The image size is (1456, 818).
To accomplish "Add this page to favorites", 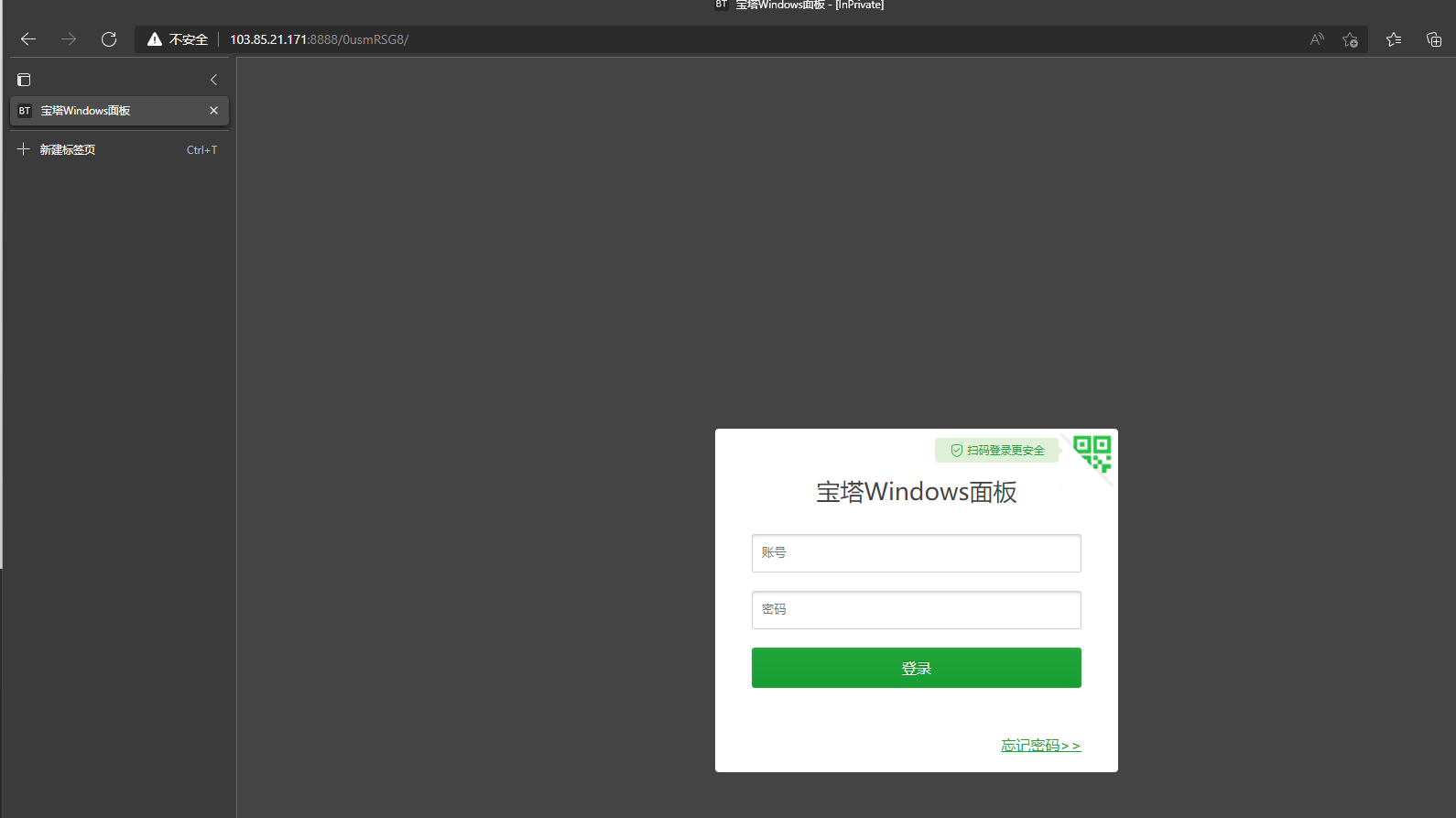I will [x=1350, y=39].
